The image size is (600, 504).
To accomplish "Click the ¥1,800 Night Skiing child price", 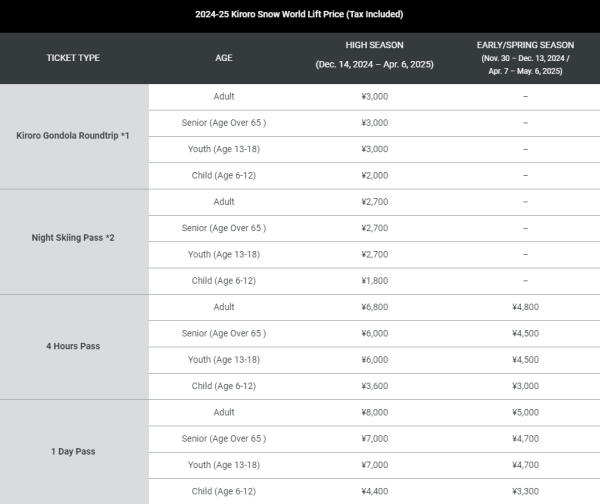I will (x=372, y=280).
